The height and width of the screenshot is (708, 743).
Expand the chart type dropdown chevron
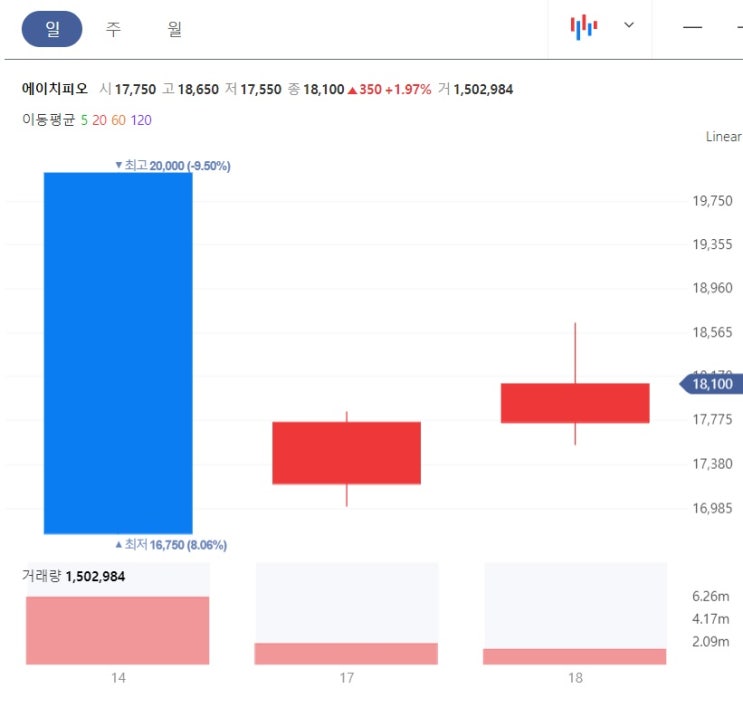629,25
